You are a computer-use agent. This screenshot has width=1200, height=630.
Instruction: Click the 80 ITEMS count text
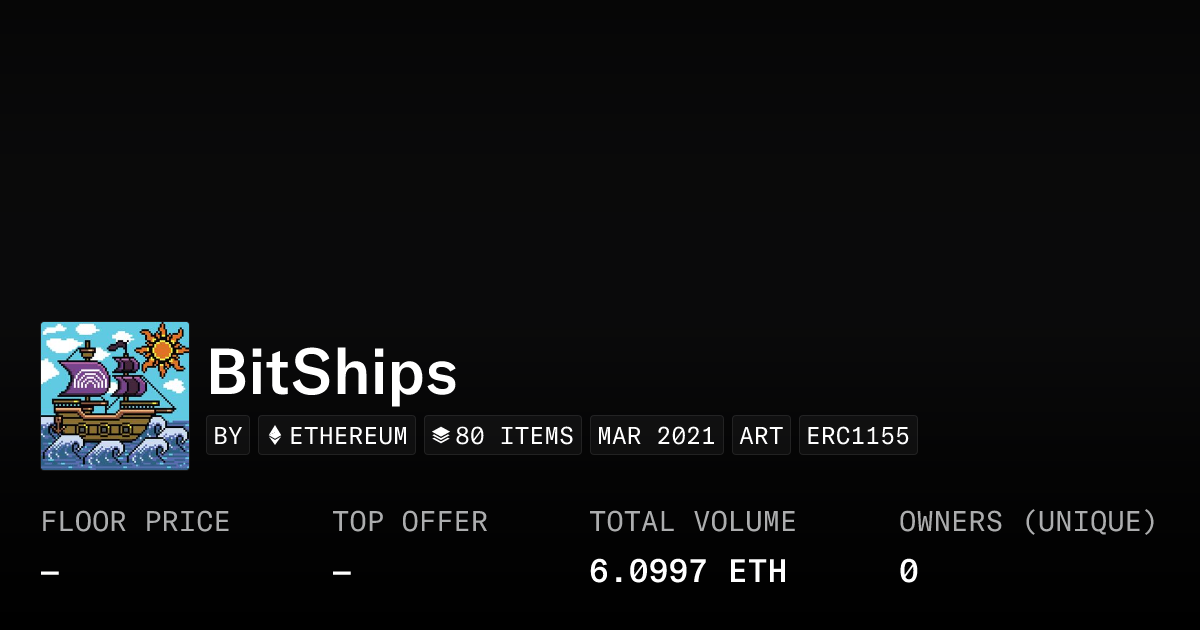(x=514, y=436)
